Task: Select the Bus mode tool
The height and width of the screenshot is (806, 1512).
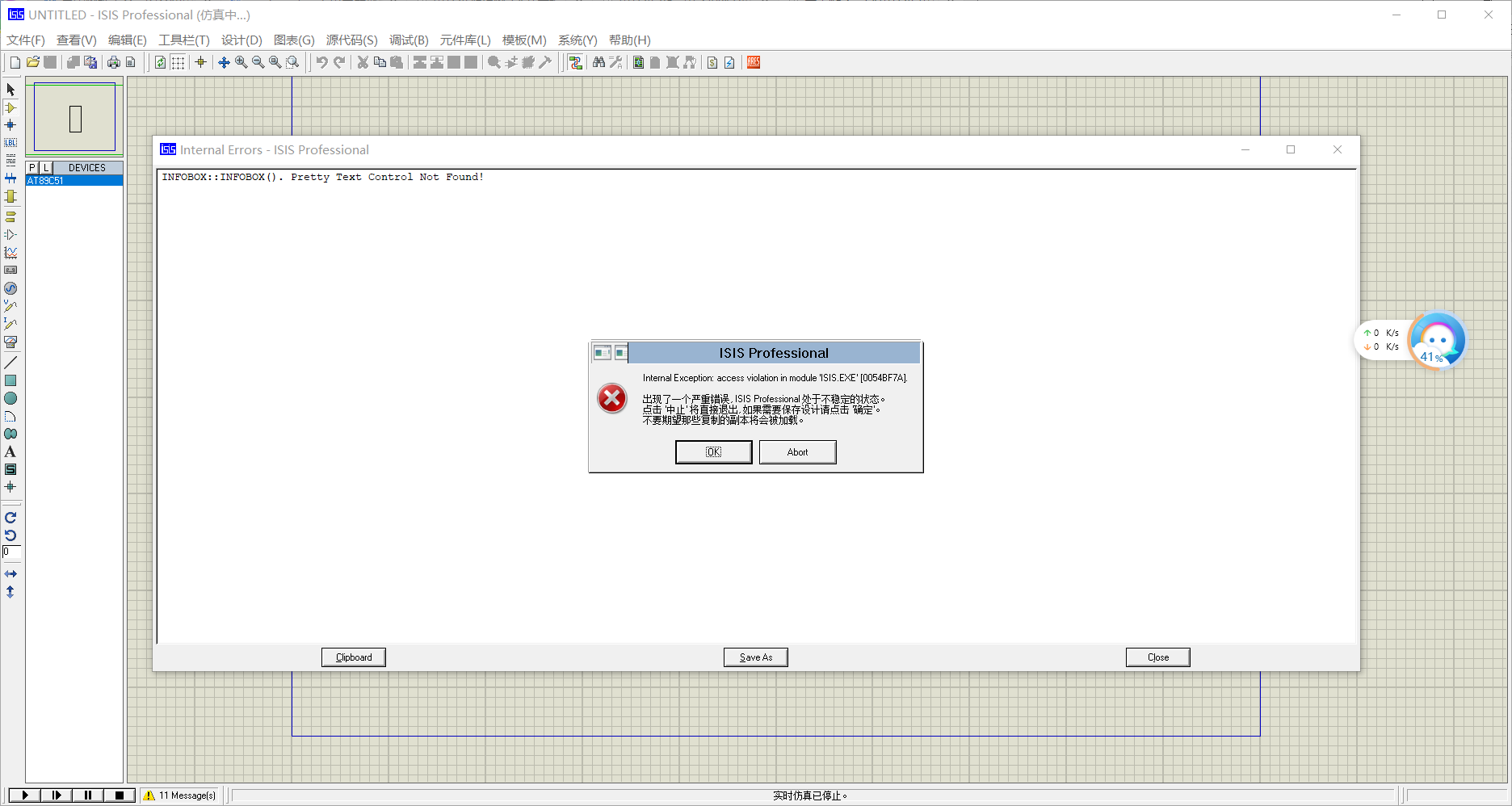Action: pos(10,178)
